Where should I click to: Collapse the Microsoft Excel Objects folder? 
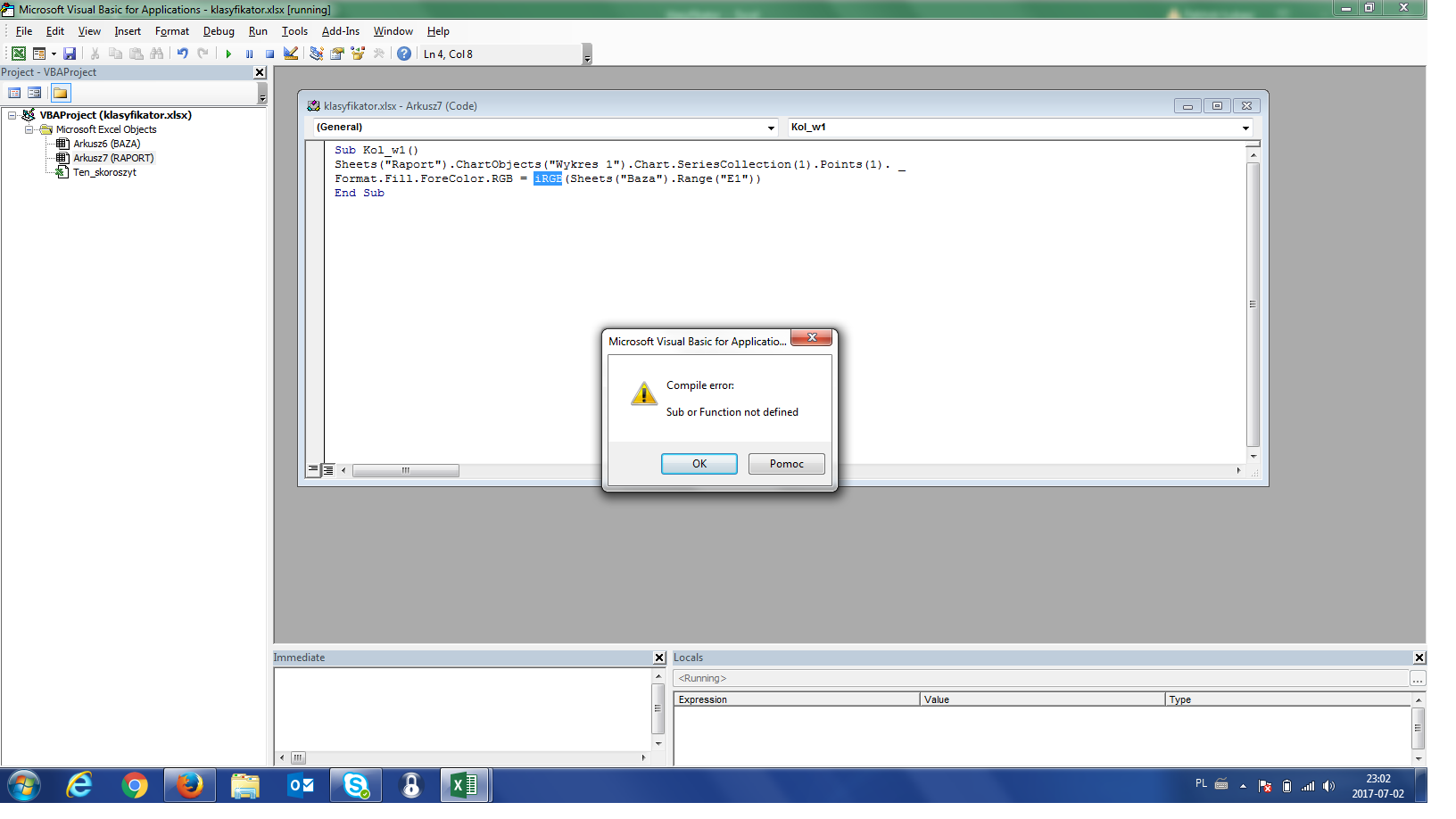coord(29,129)
